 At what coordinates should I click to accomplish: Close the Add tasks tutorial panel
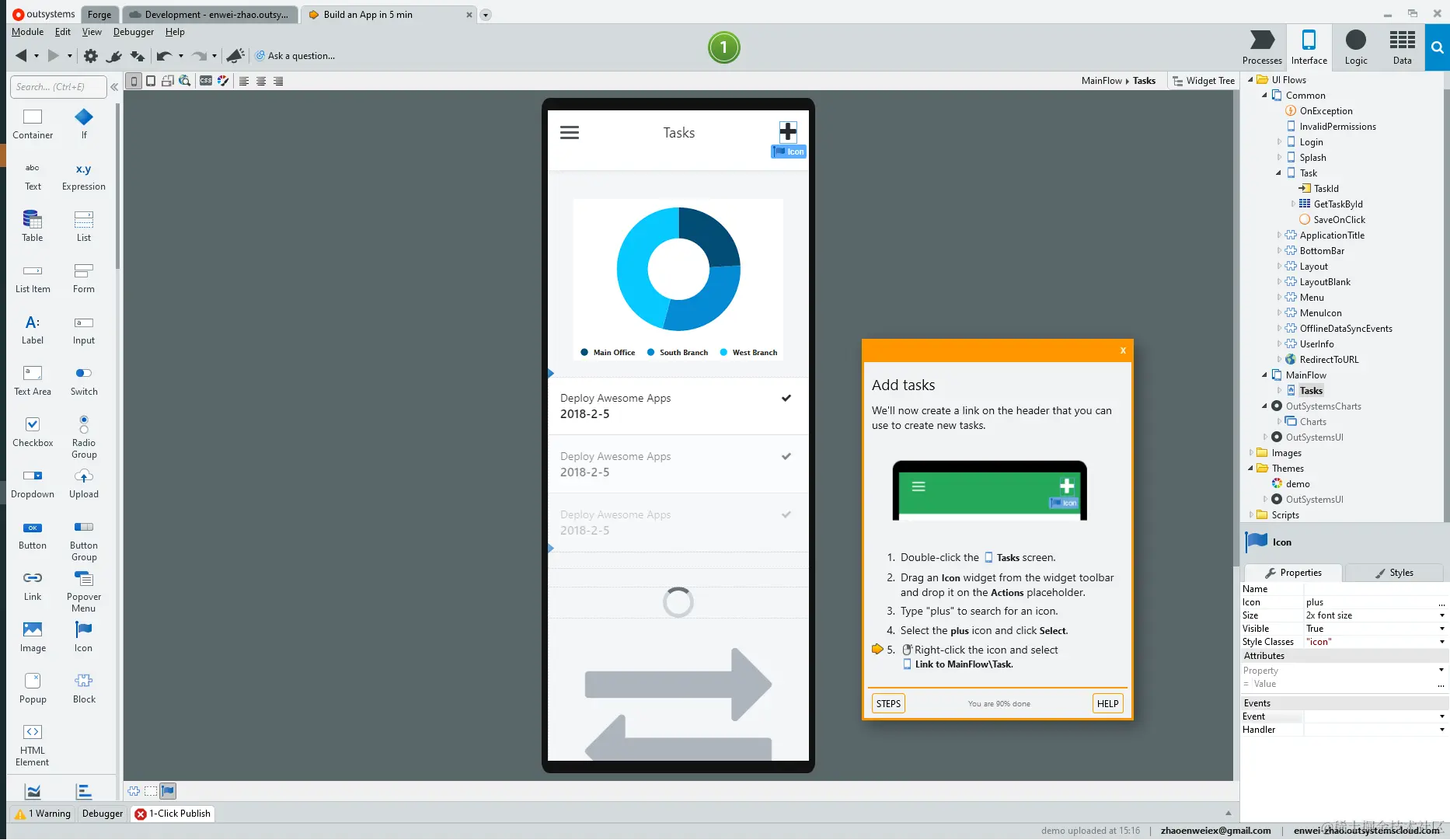click(1123, 350)
